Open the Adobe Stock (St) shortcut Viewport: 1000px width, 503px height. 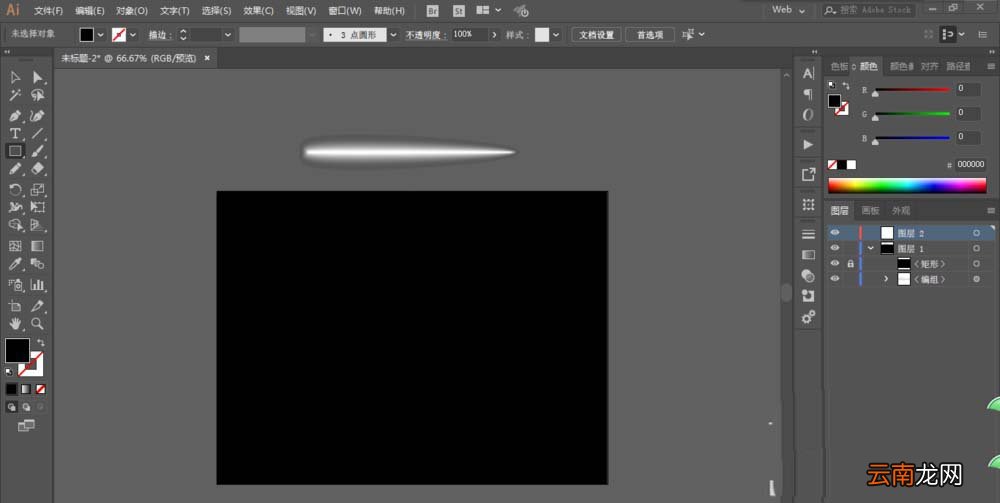click(x=459, y=11)
